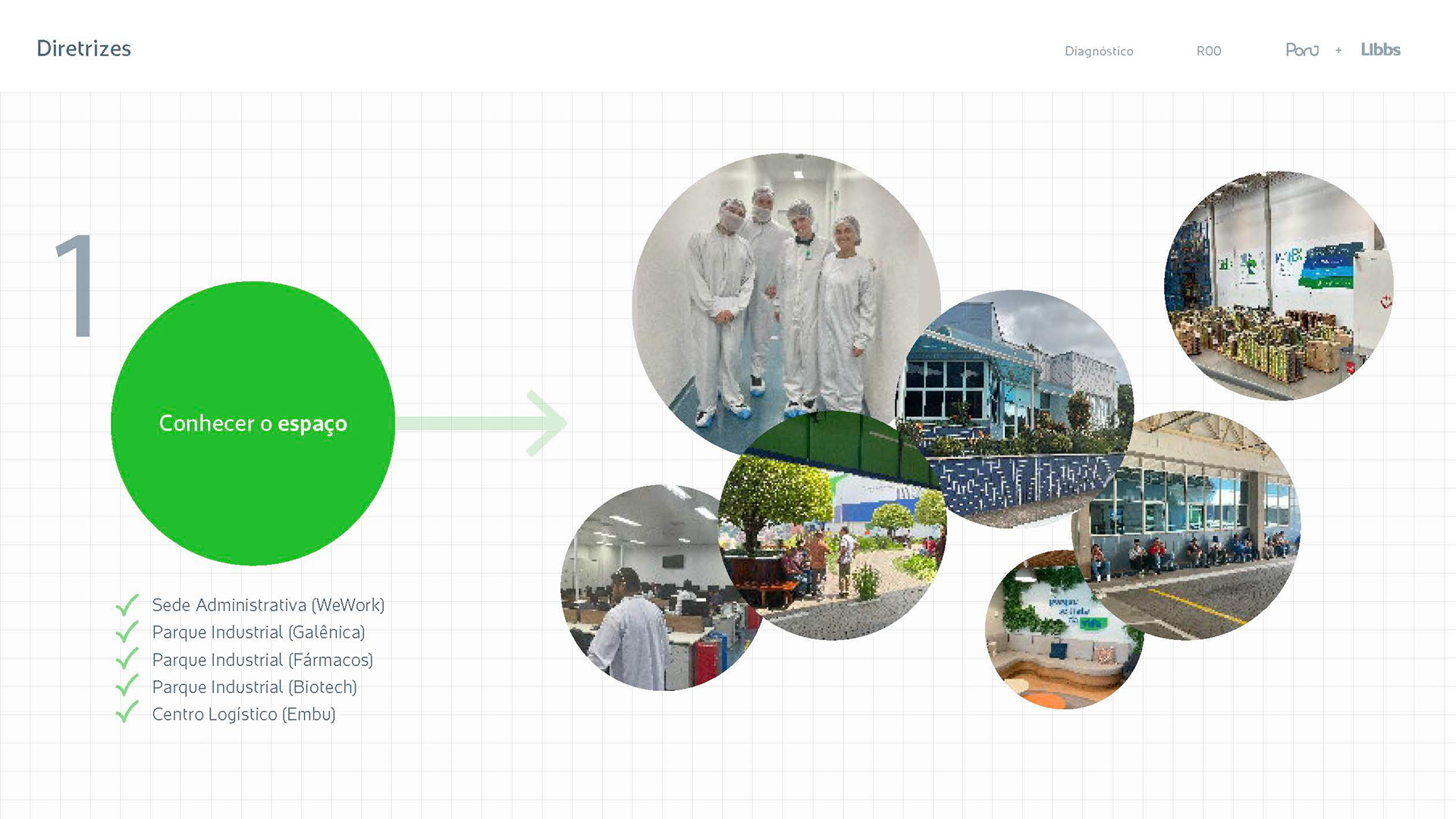Click the Diretrizes slide title
This screenshot has width=1456, height=819.
click(x=84, y=49)
